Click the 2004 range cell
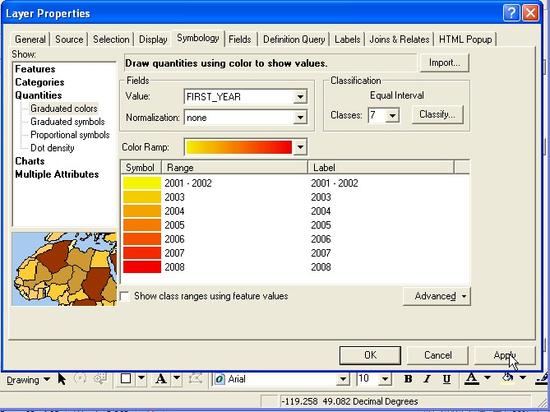 (174, 211)
